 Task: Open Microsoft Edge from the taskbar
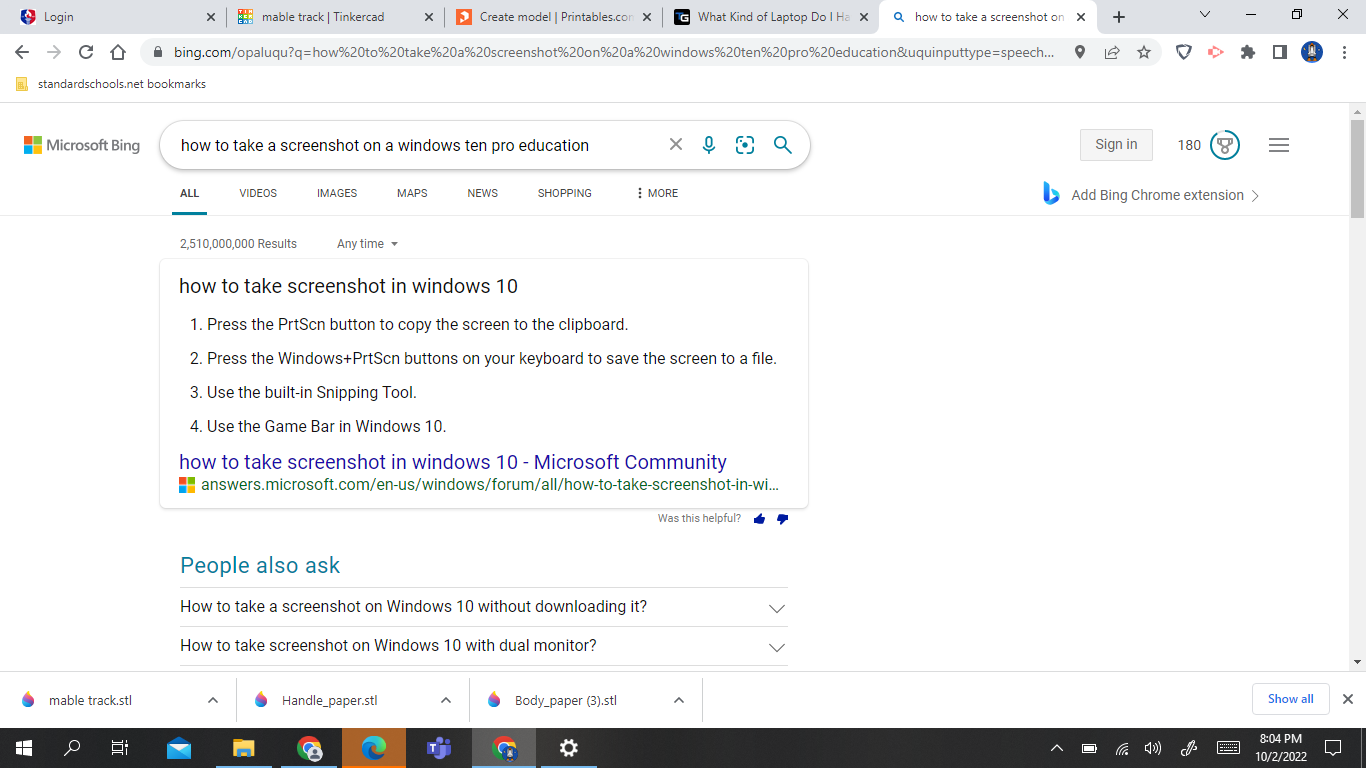[x=374, y=748]
